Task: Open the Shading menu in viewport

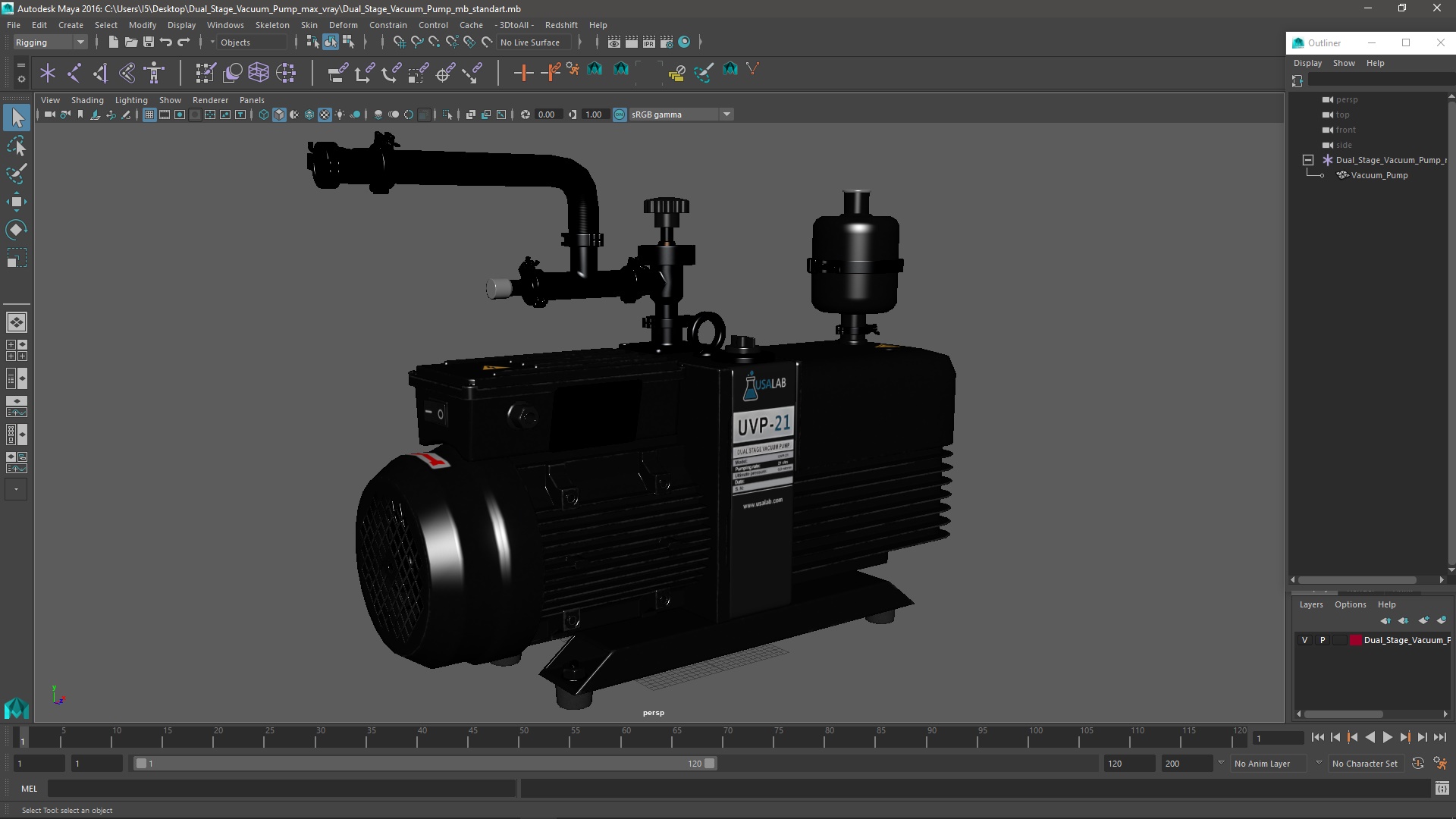Action: [x=87, y=99]
